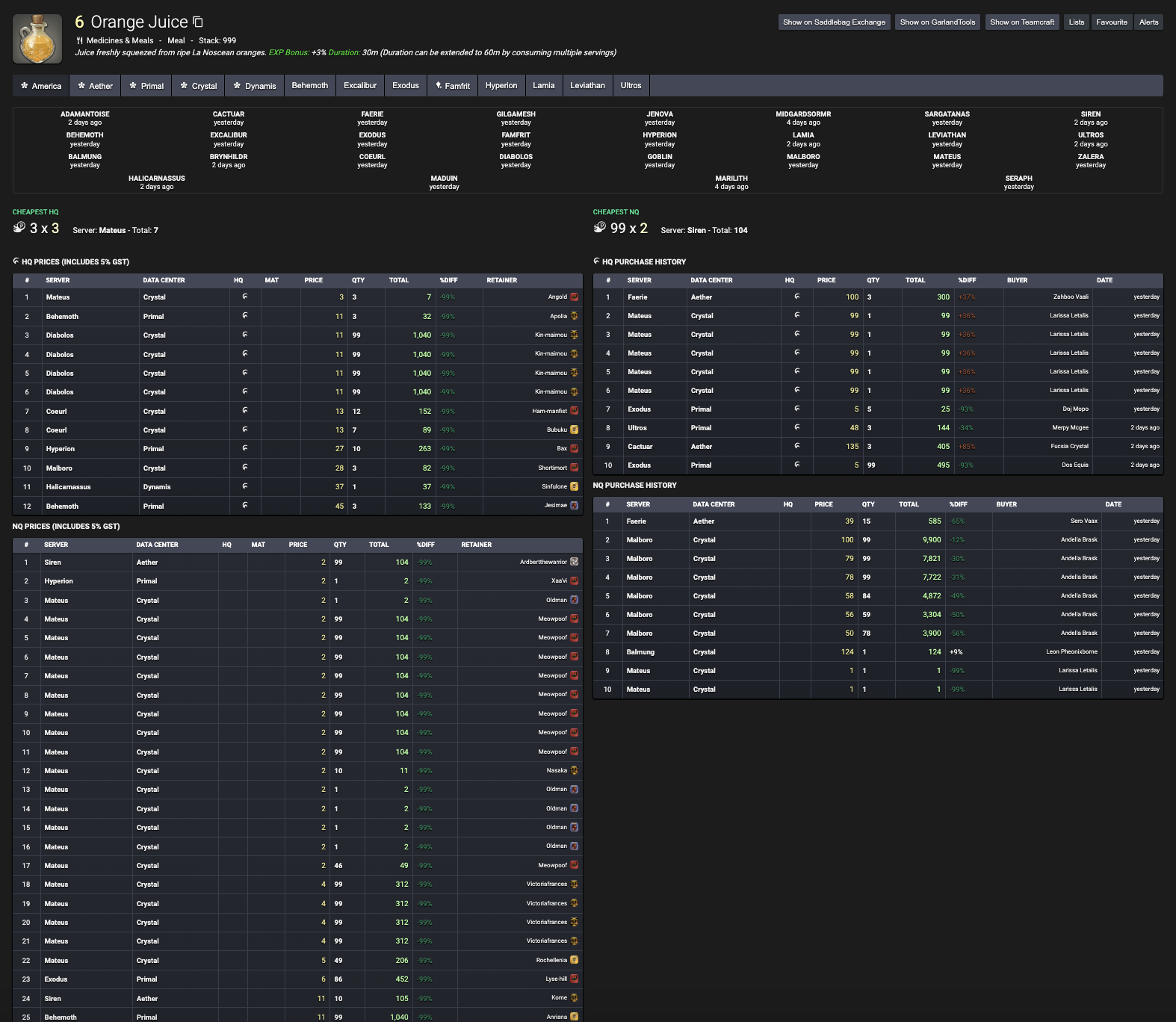Click the Medicines & Meals category text

(x=120, y=40)
